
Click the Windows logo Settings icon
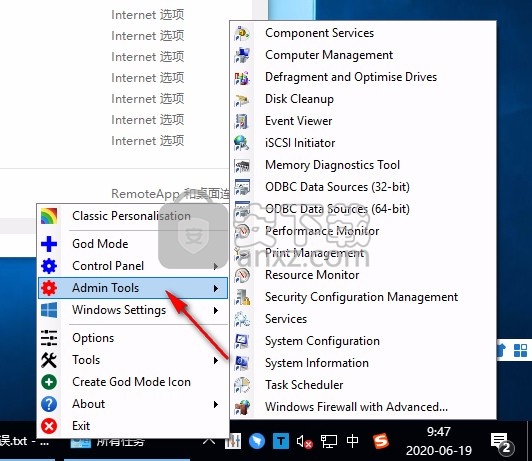click(49, 310)
